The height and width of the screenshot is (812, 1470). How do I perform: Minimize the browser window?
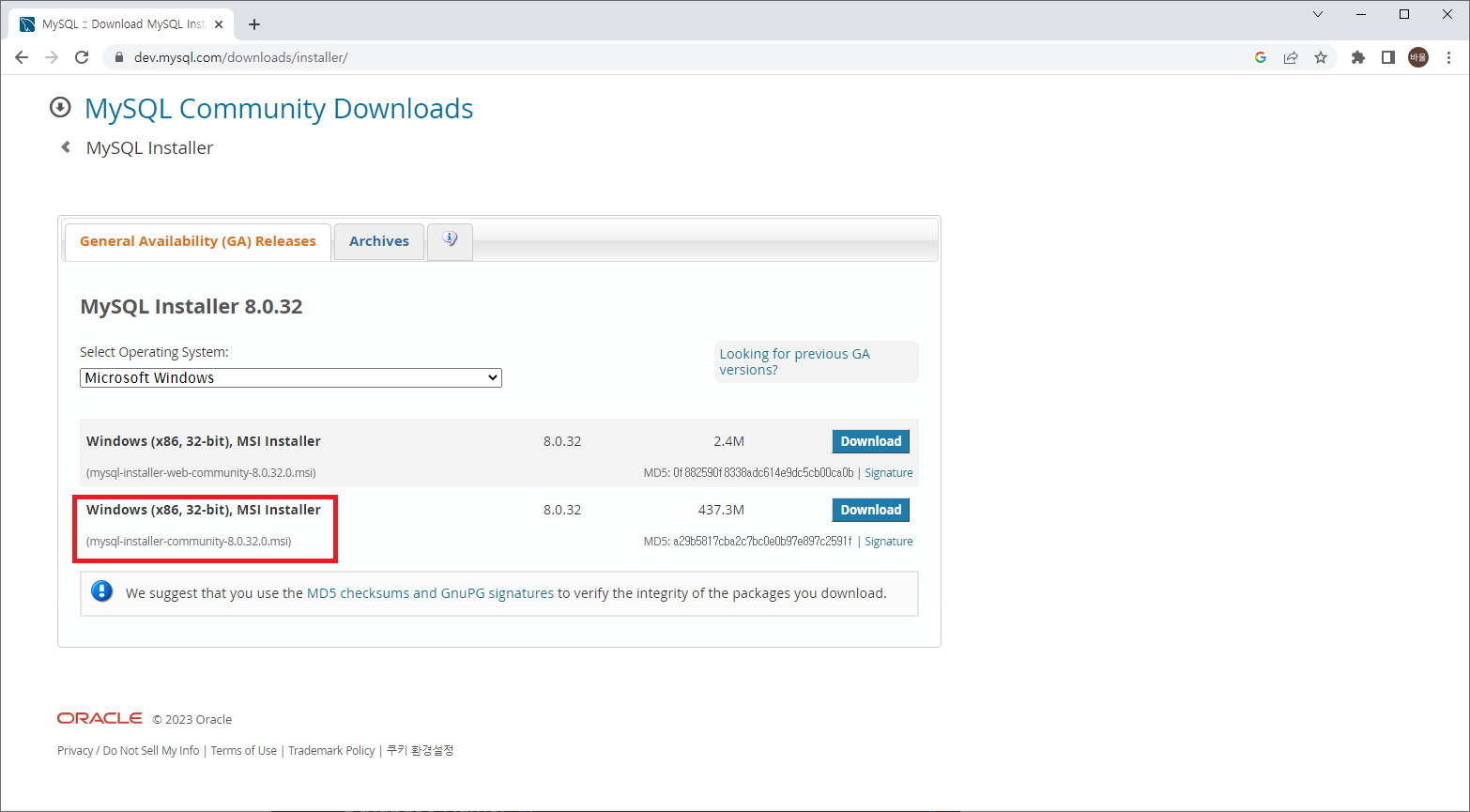pos(1361,14)
